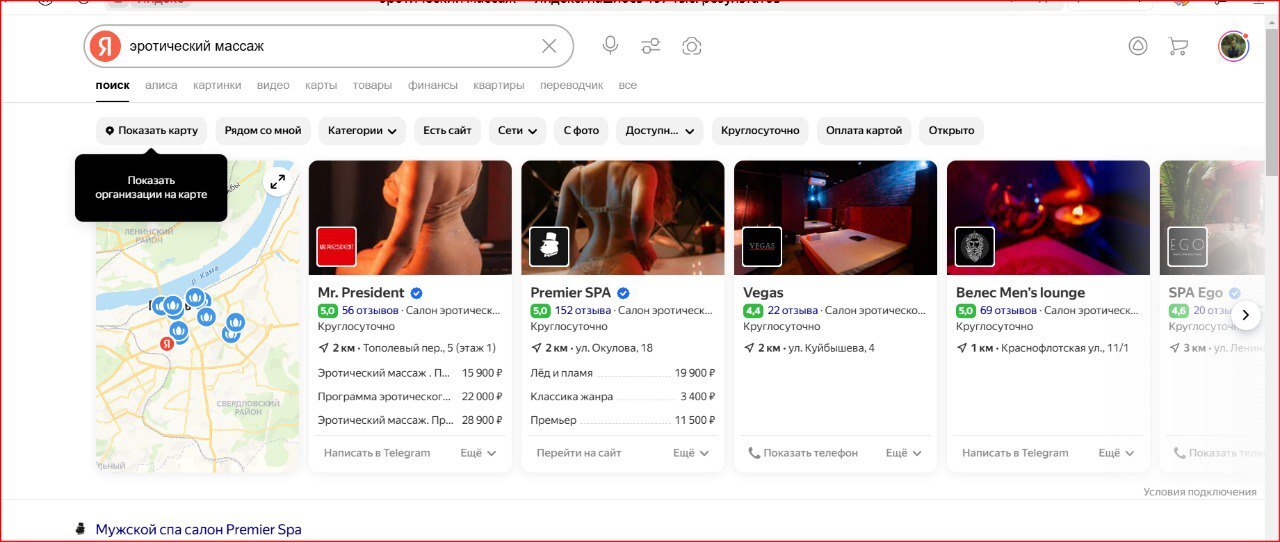
Task: Open the Категории filter dropdown
Action: coord(362,130)
